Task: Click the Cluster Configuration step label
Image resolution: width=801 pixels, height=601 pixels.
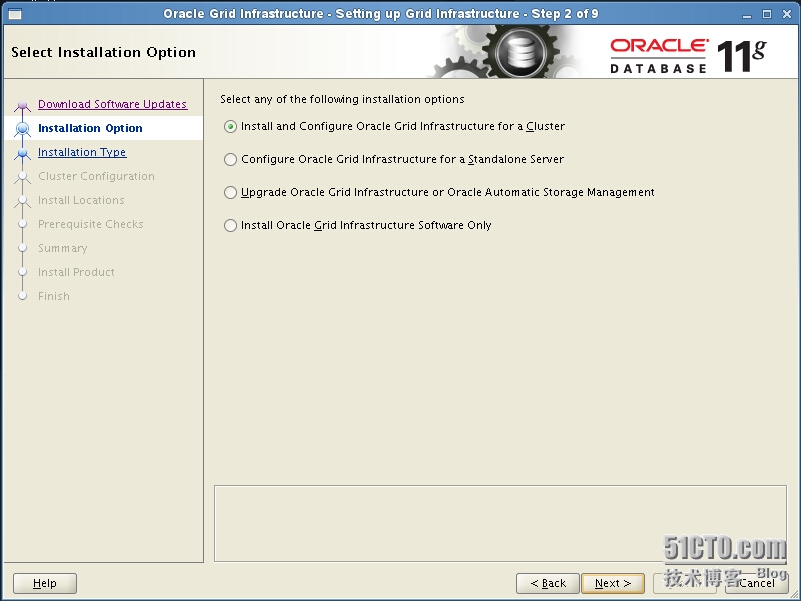Action: [x=96, y=176]
